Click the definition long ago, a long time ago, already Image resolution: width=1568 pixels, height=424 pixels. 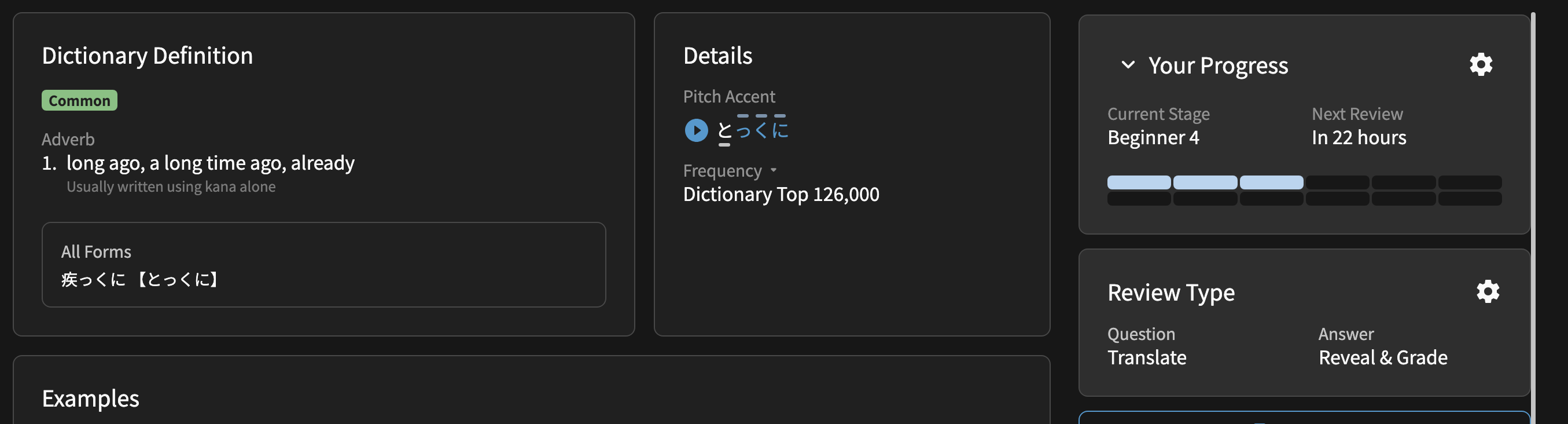[210, 163]
